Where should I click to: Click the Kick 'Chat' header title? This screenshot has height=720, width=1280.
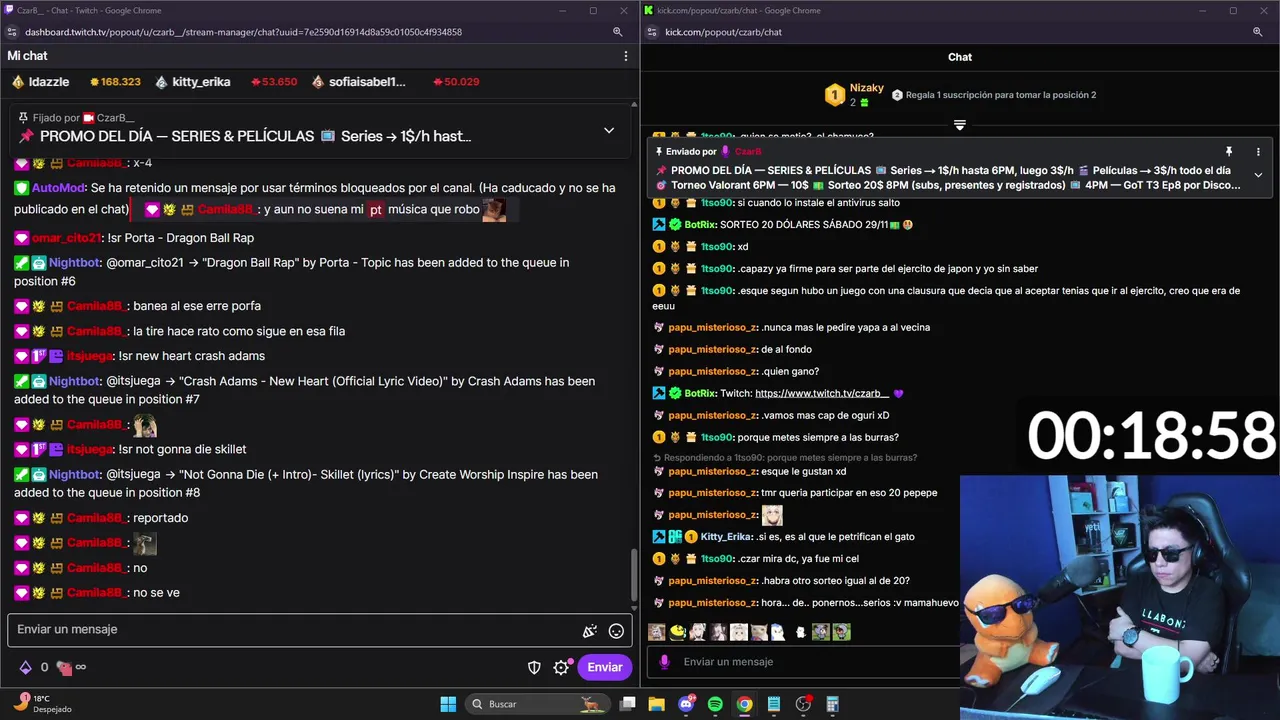[x=960, y=57]
